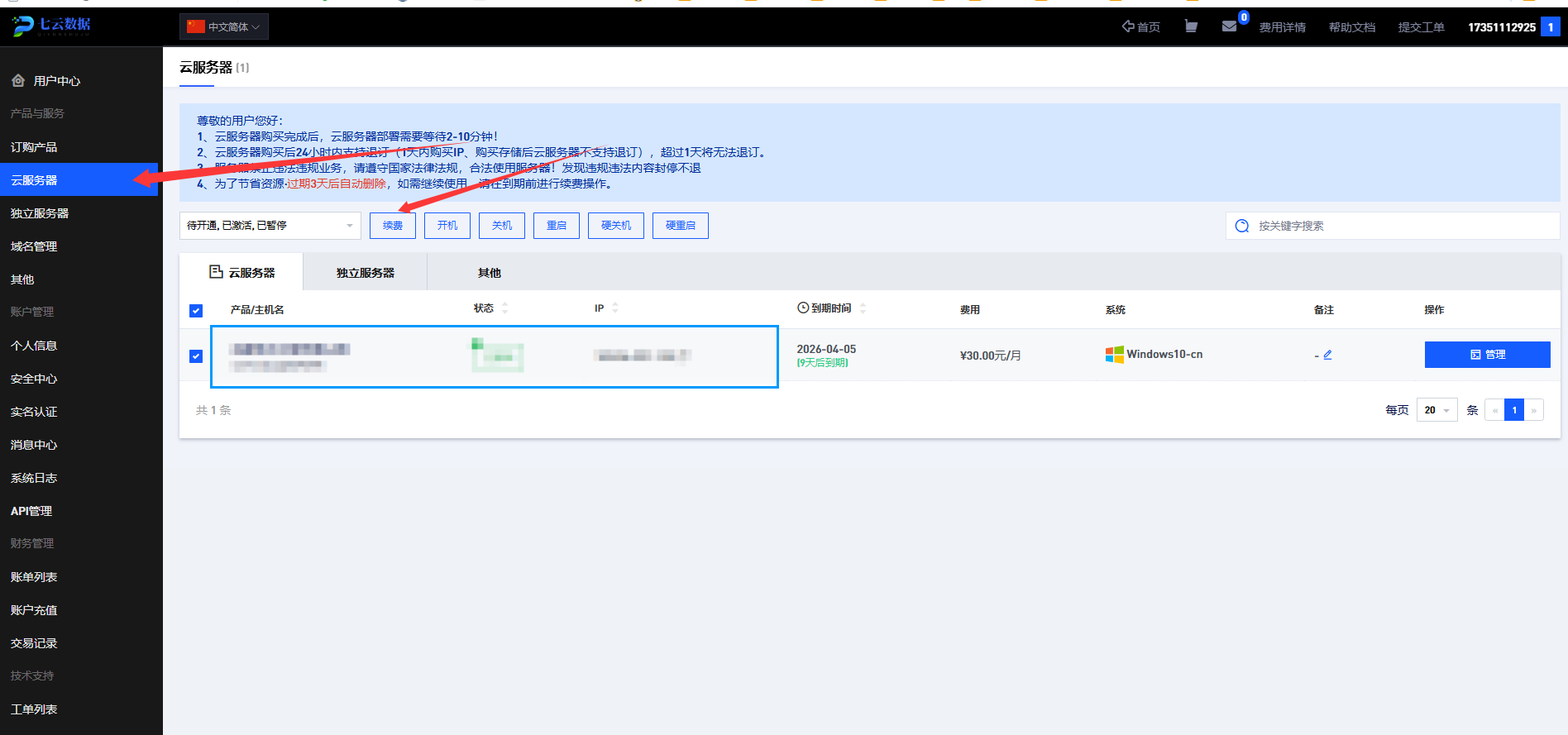Go to 首页 home link
Screen dimensions: 1568x735
pos(1140,26)
